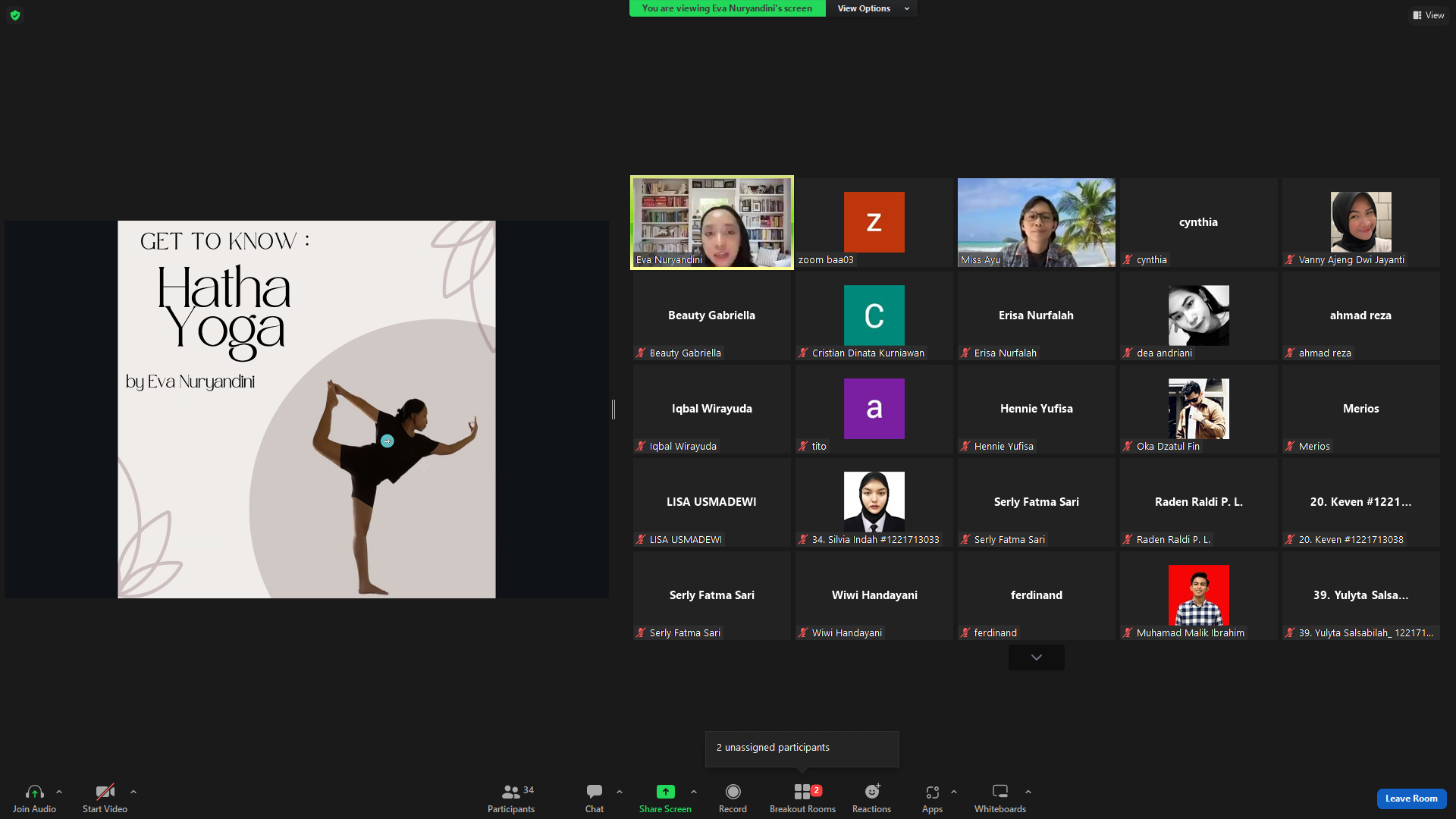This screenshot has width=1456, height=819.
Task: Open the Participants panel
Action: click(x=511, y=799)
